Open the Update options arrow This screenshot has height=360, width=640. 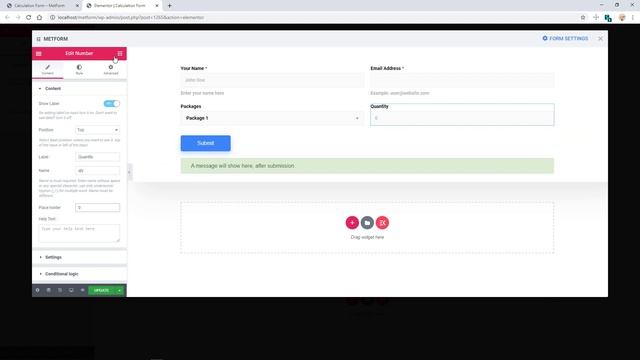click(x=120, y=290)
